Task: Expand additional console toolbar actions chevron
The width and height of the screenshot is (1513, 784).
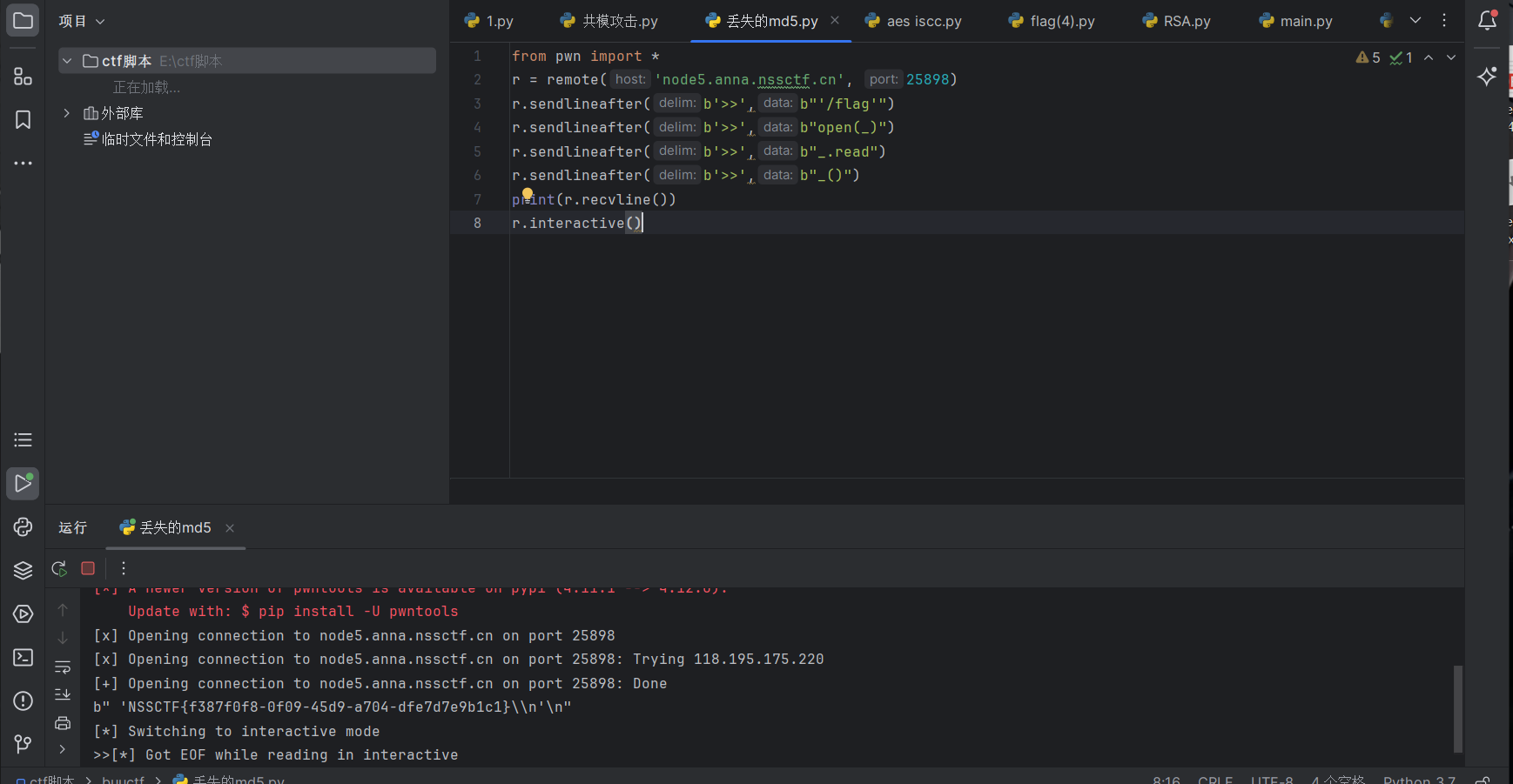Action: pos(63,749)
